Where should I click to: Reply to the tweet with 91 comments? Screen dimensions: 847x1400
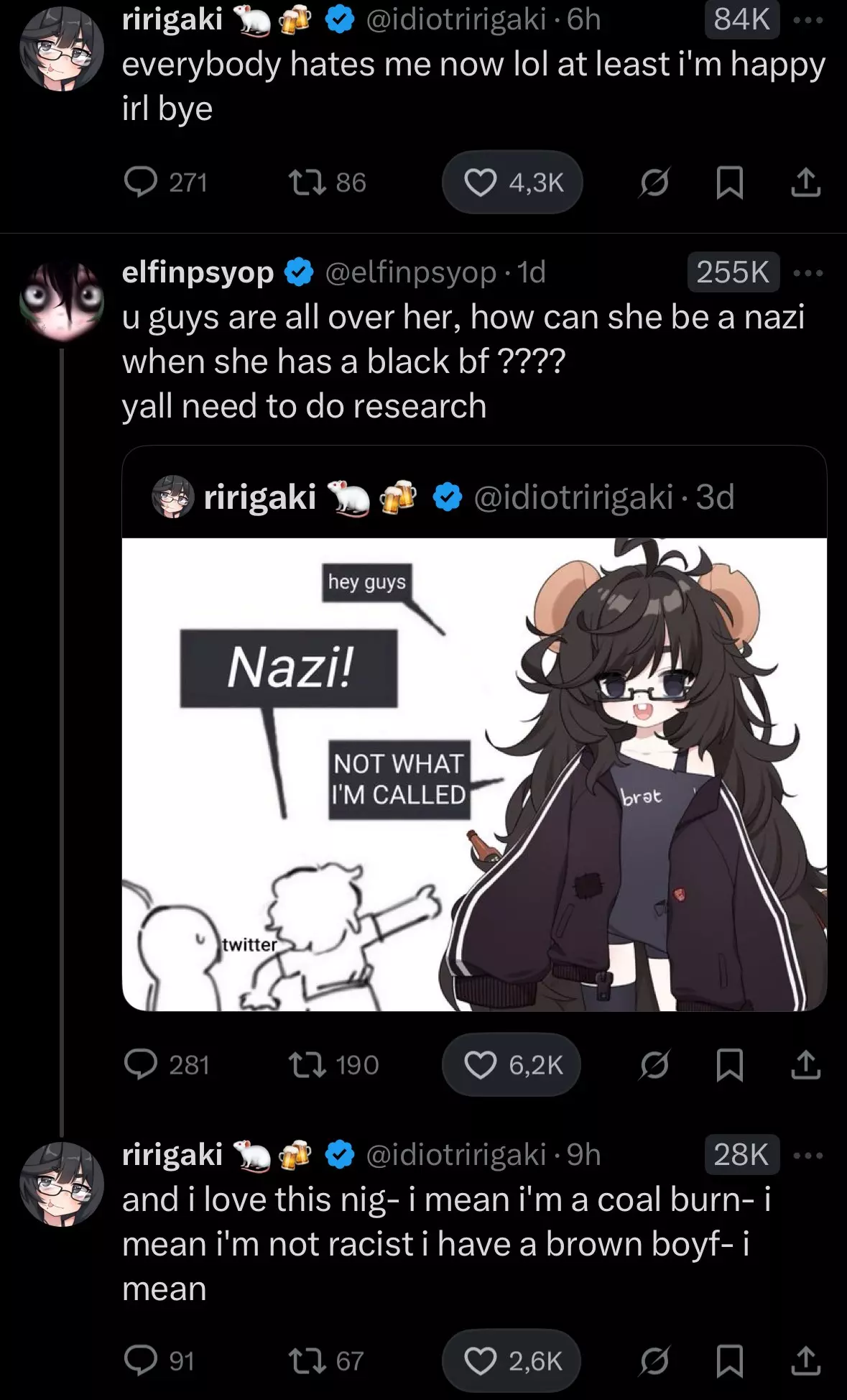point(159,1360)
